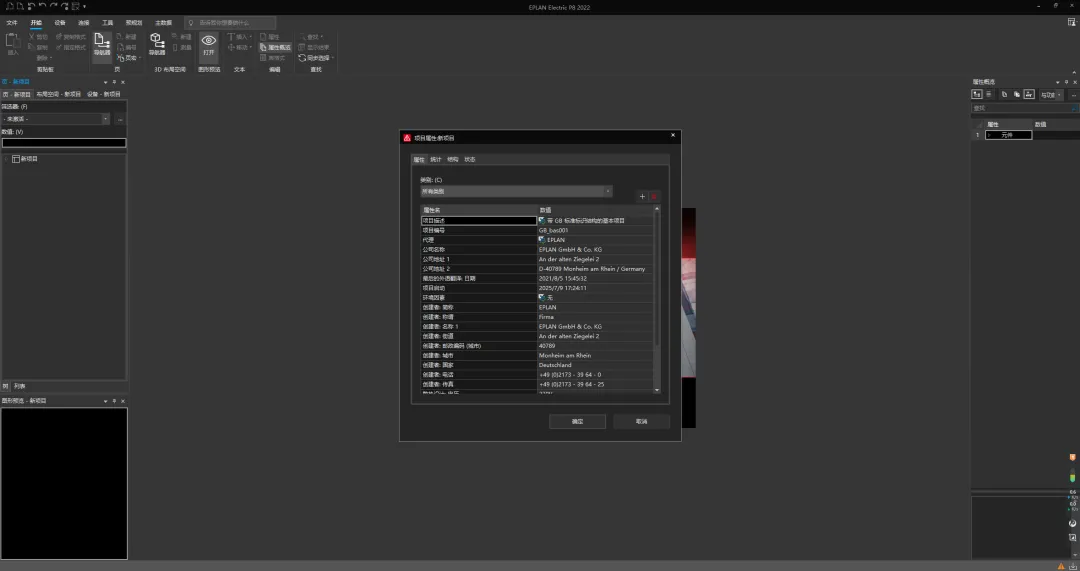
Task: Switch to the 属性 tab in the dialog
Action: pyautogui.click(x=419, y=160)
